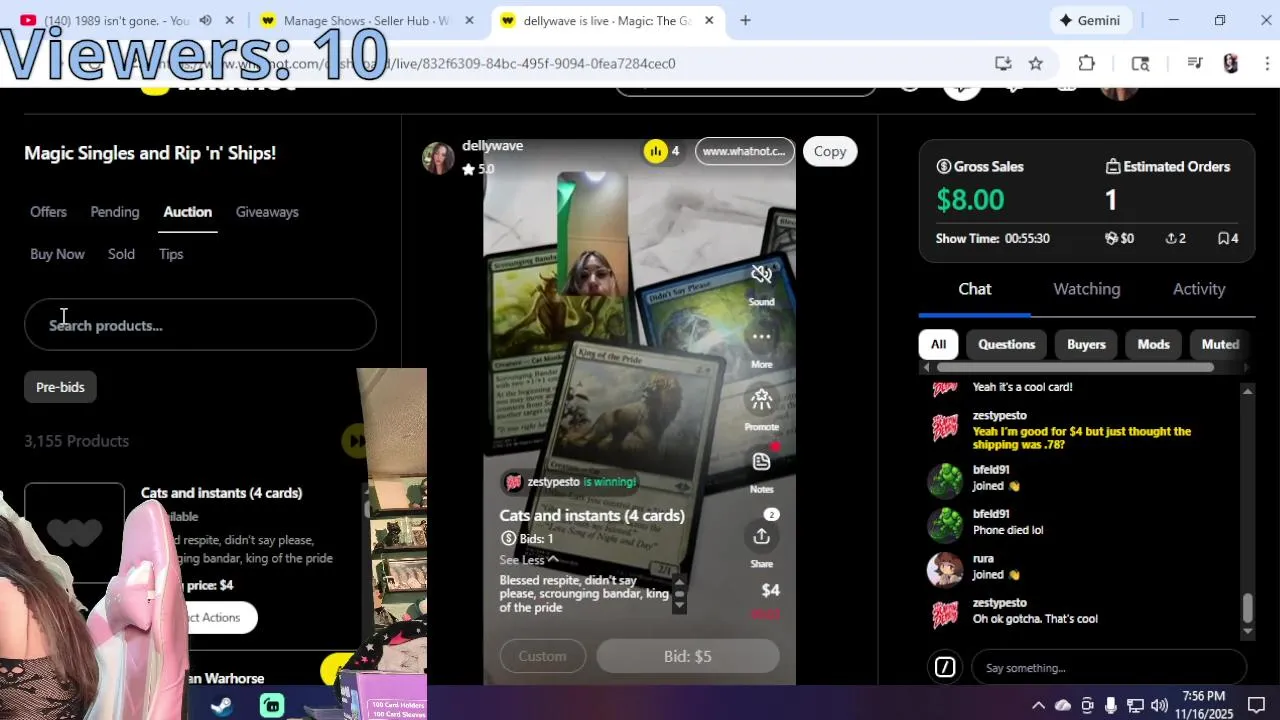Select the Mods chat filter
Screen dimensions: 1280x720
(1153, 344)
